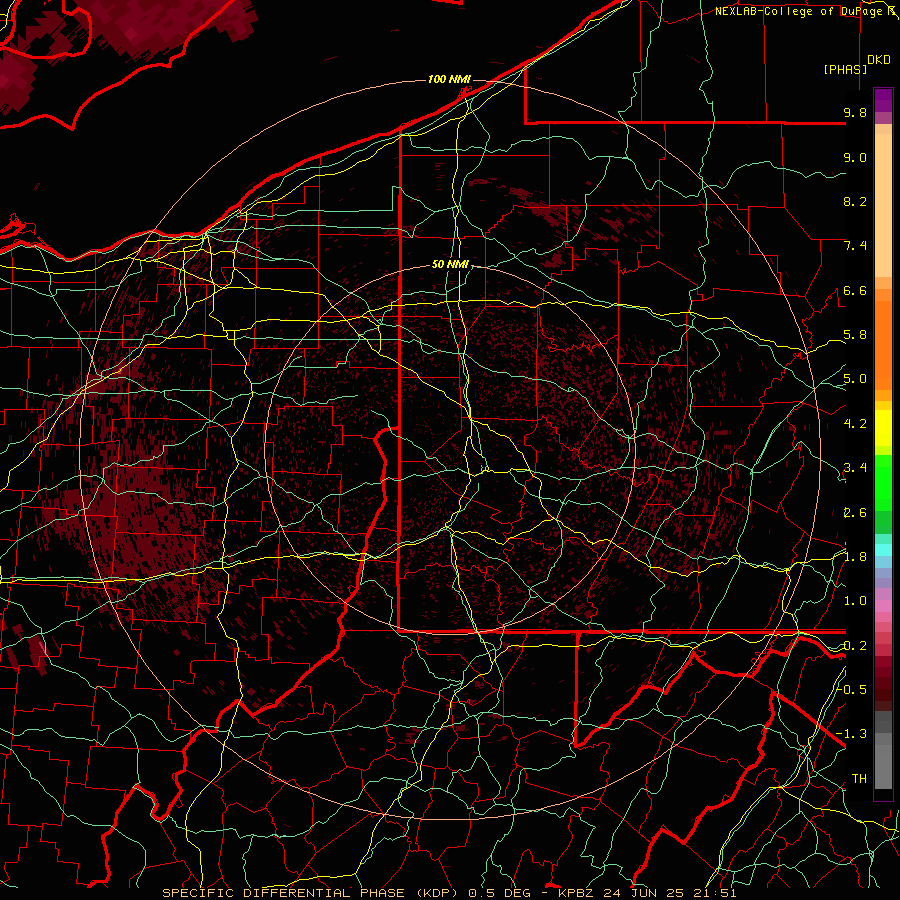Click the "1.0" scale value
Viewport: 900px width, 900px height.
(x=855, y=601)
